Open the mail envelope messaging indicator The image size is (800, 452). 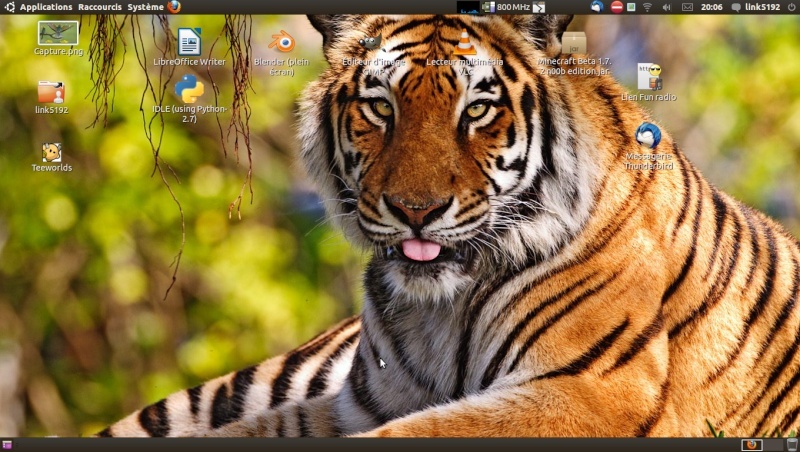tap(687, 7)
